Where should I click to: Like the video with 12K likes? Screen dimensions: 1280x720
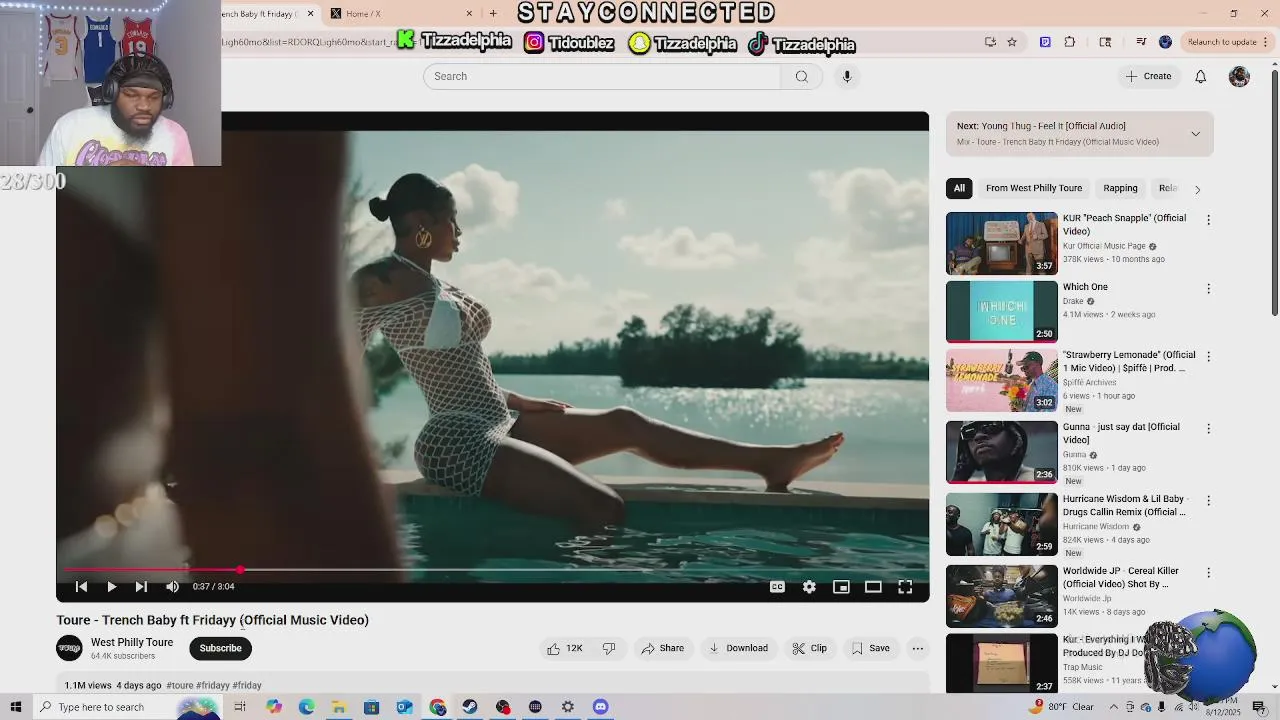(565, 648)
